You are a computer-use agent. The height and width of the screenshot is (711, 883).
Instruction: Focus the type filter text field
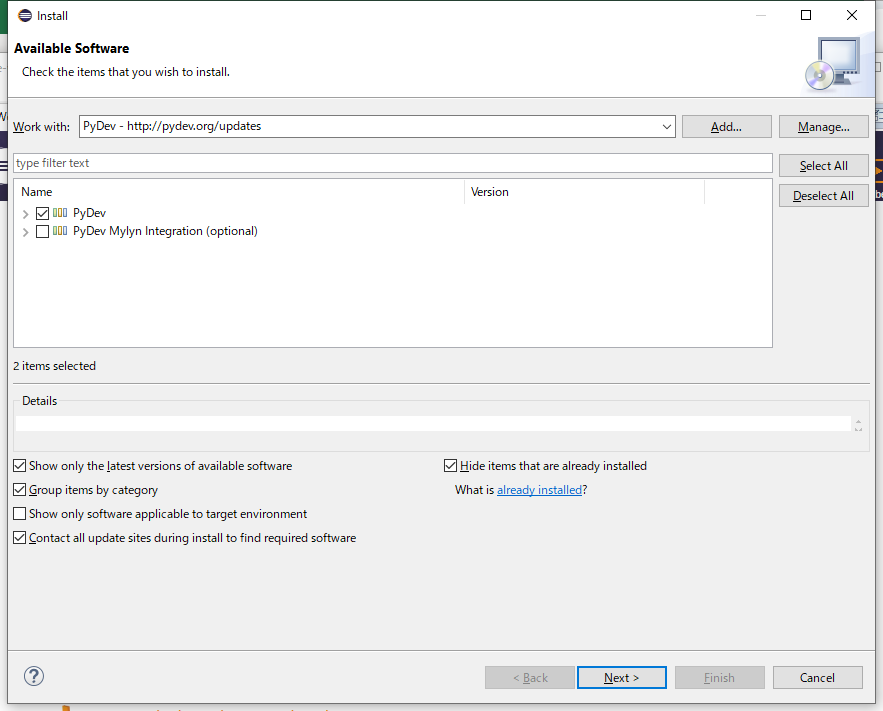coord(393,163)
